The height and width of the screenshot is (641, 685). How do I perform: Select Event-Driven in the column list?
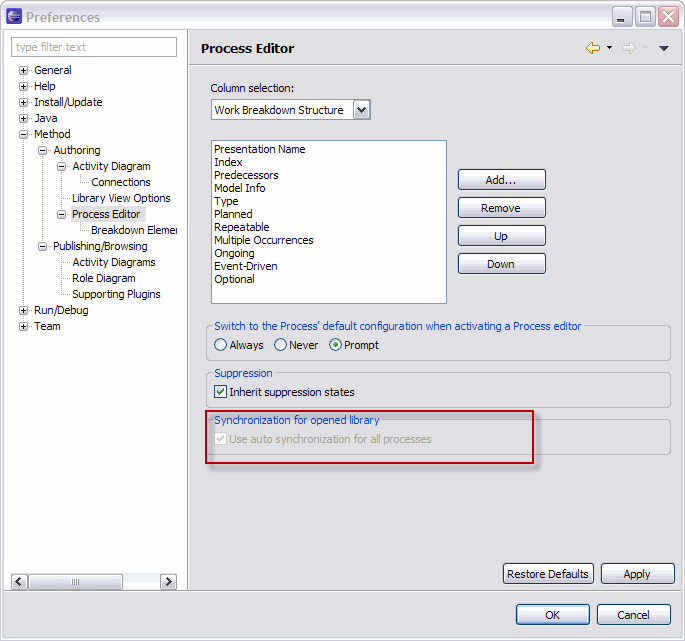[246, 266]
